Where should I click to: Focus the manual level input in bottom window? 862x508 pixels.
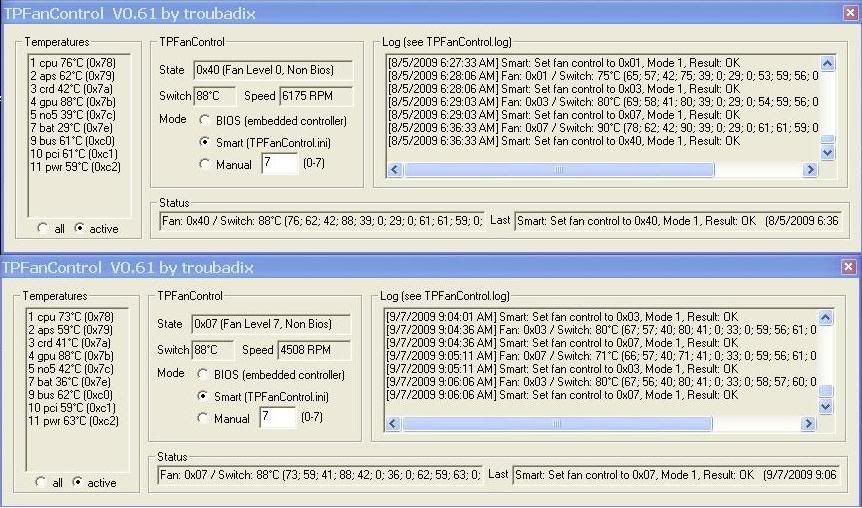(278, 418)
